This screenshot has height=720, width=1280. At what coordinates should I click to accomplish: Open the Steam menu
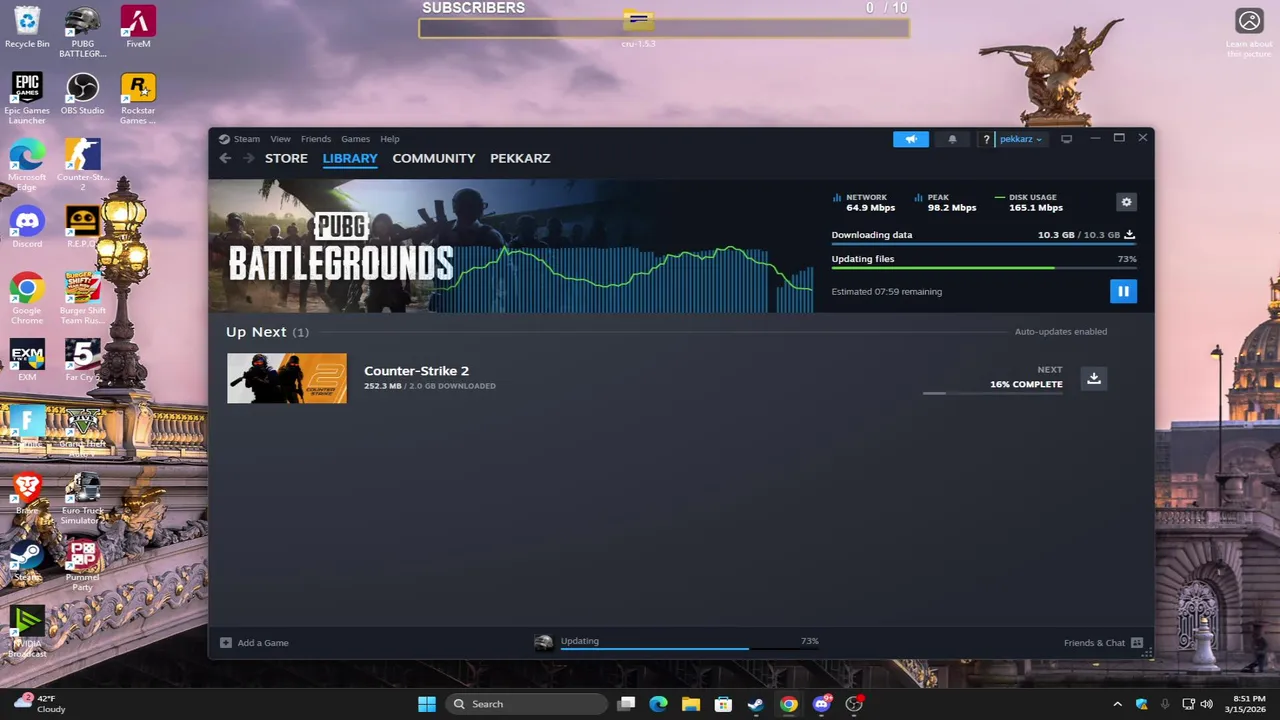click(x=247, y=139)
